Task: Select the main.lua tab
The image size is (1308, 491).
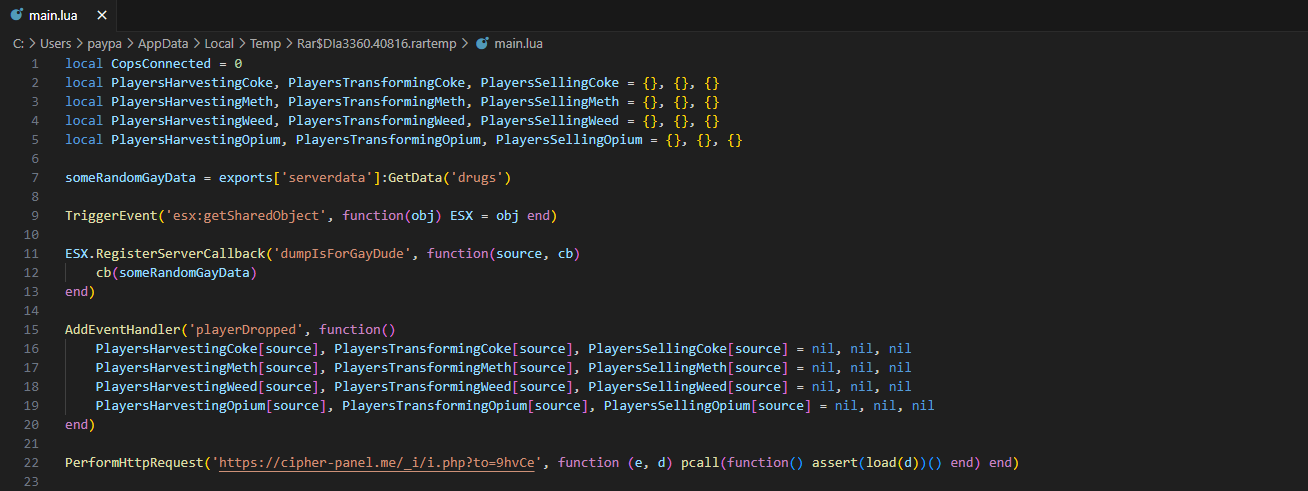Action: (60, 17)
